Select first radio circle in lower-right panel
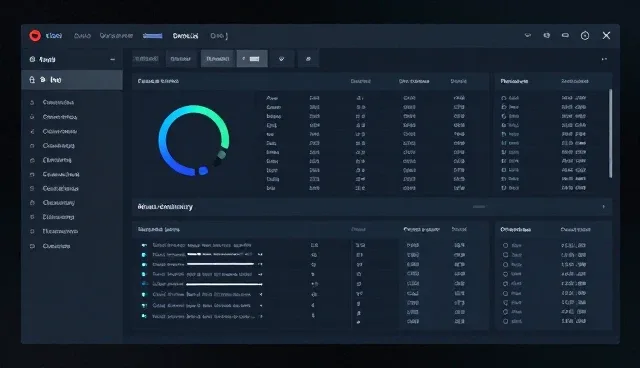Image resolution: width=640 pixels, height=368 pixels. pos(505,246)
